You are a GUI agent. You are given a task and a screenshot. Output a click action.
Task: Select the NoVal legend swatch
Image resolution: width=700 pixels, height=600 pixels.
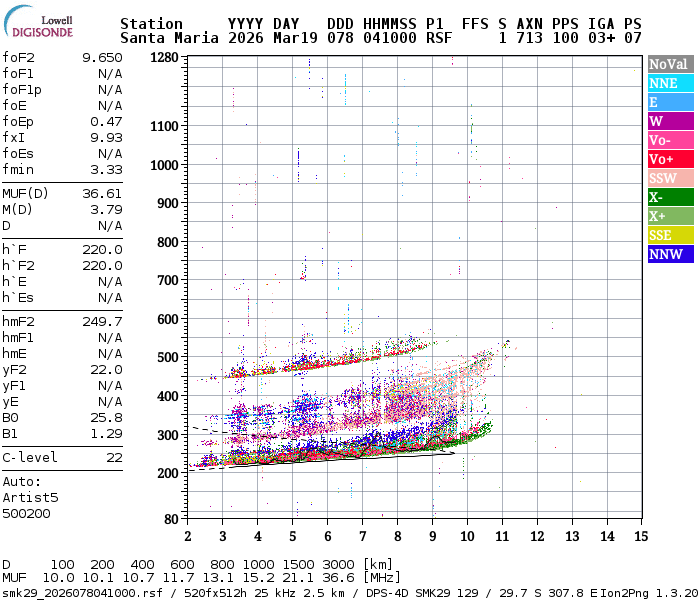(671, 64)
